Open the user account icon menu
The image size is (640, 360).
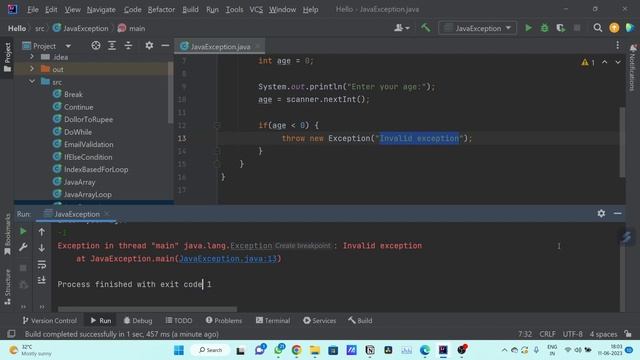point(402,28)
